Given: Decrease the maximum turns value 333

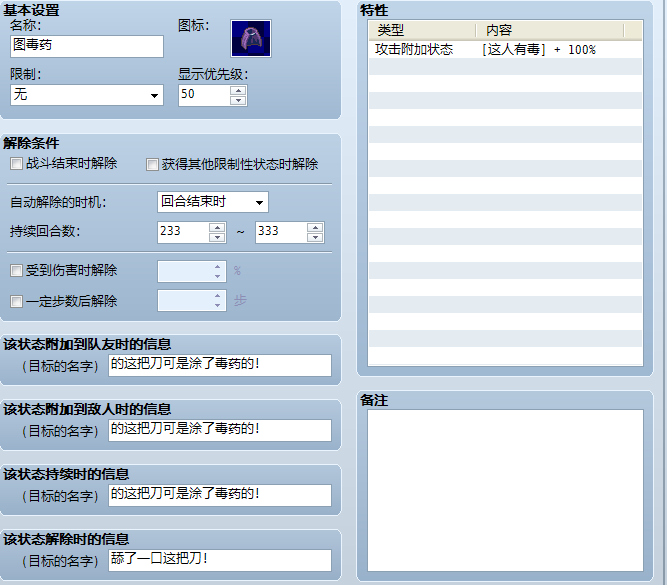Looking at the screenshot, I should [x=315, y=237].
